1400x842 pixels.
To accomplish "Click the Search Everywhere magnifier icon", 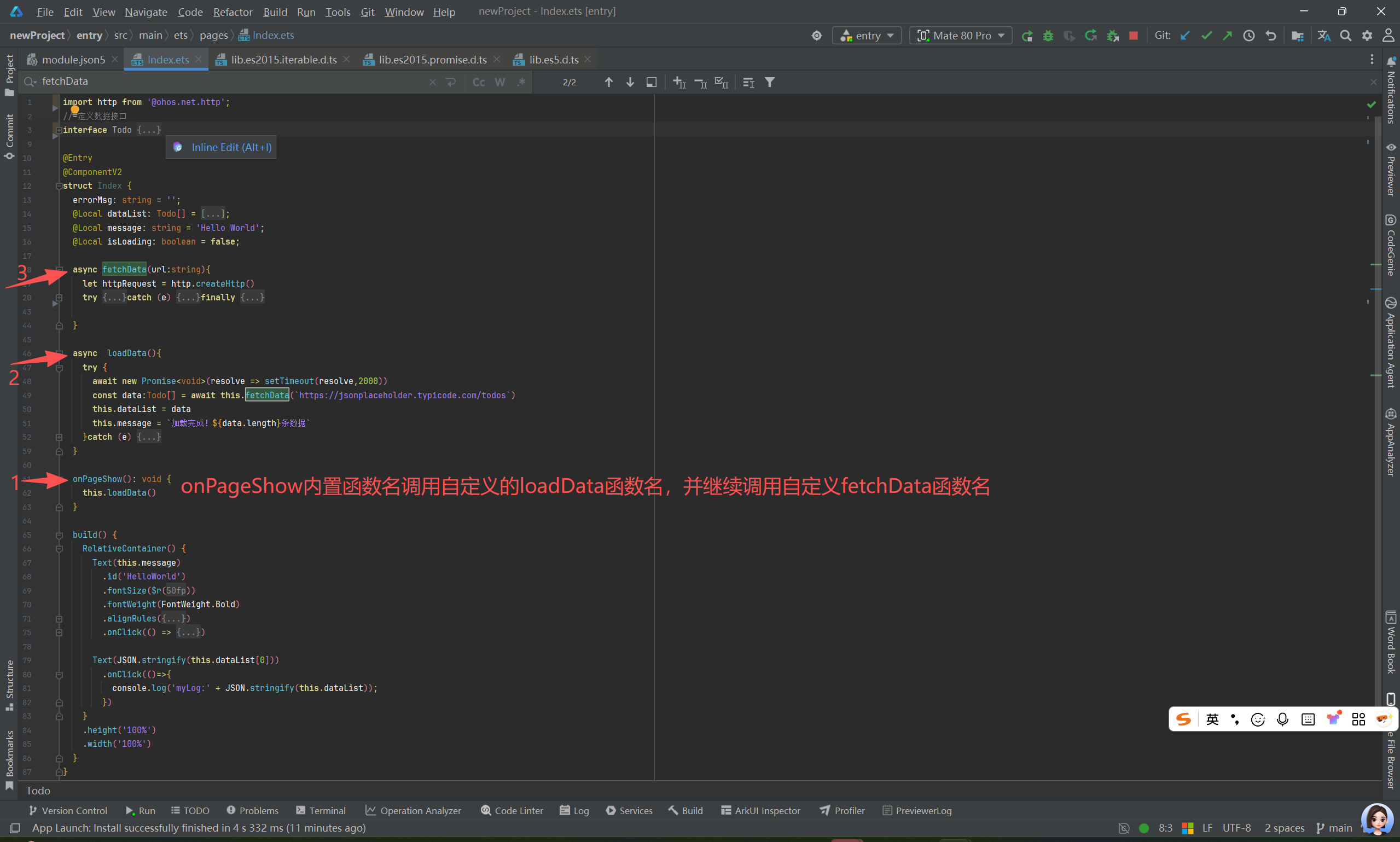I will (1345, 36).
